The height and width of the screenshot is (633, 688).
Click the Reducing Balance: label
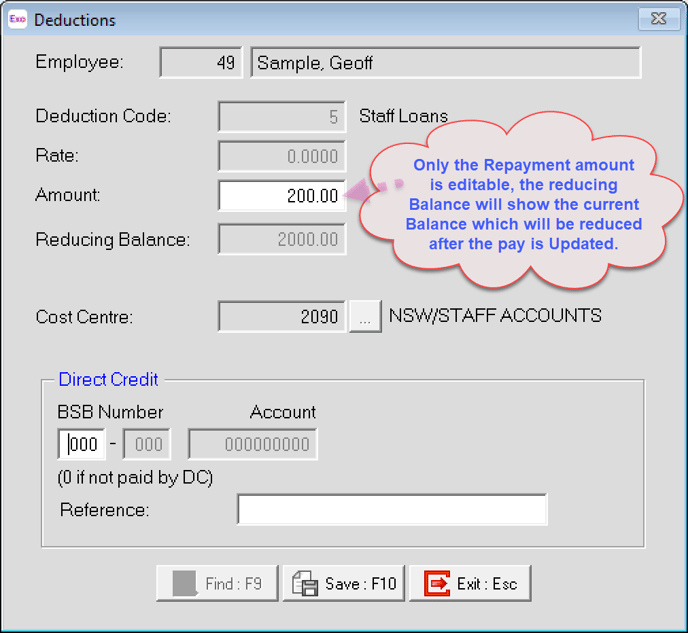(x=113, y=240)
